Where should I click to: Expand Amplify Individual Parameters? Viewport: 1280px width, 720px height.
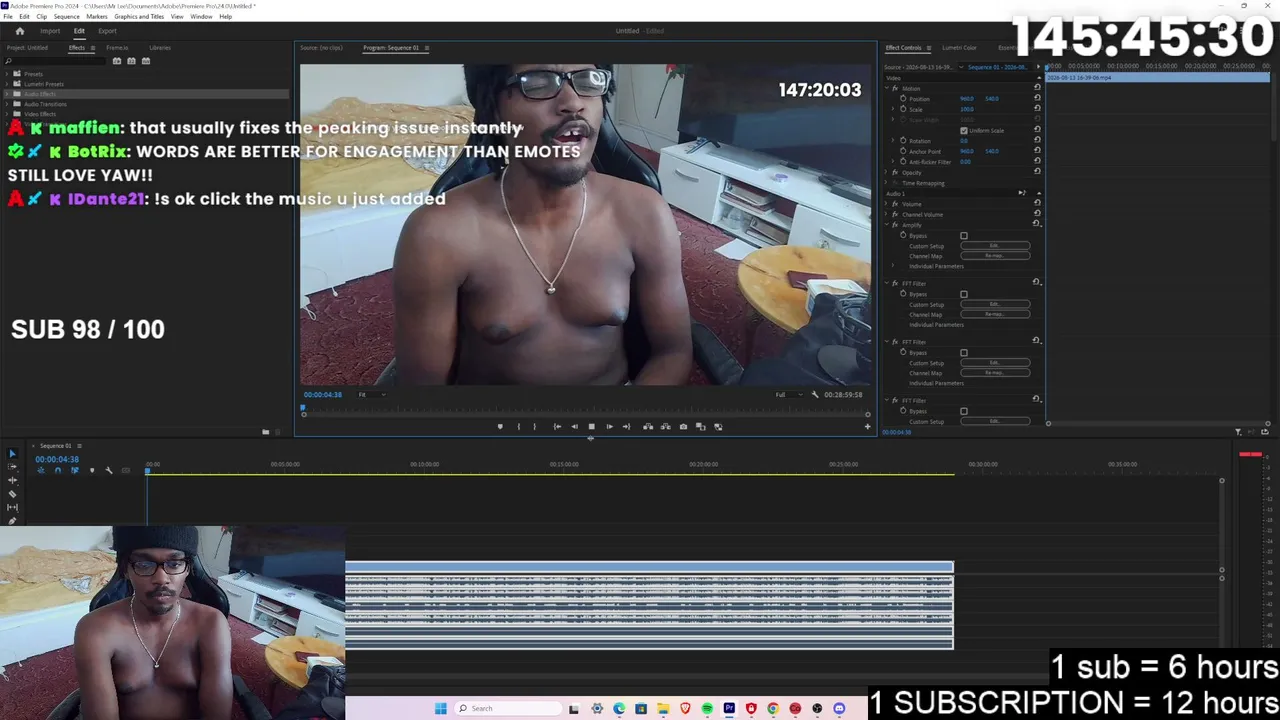click(x=893, y=267)
